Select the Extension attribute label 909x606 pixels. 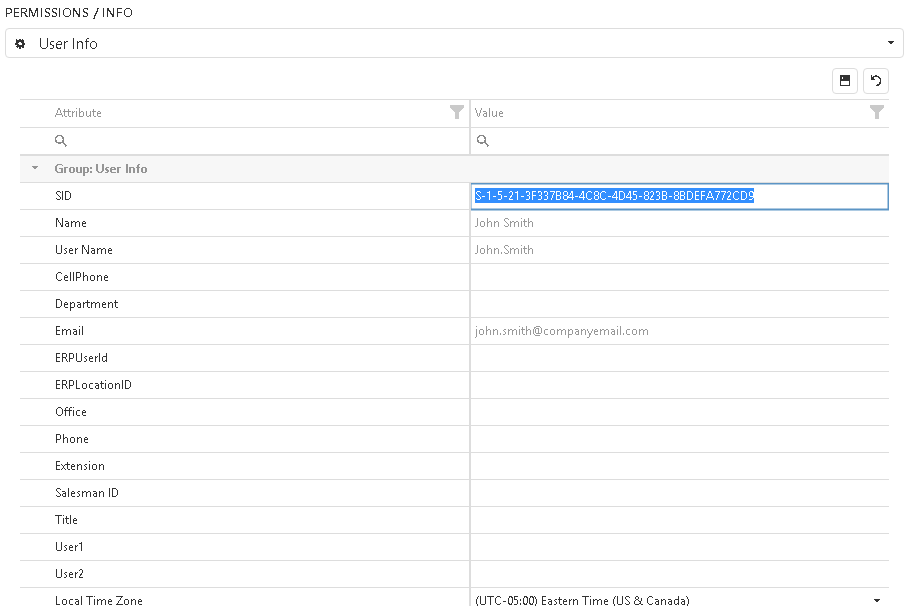point(80,466)
